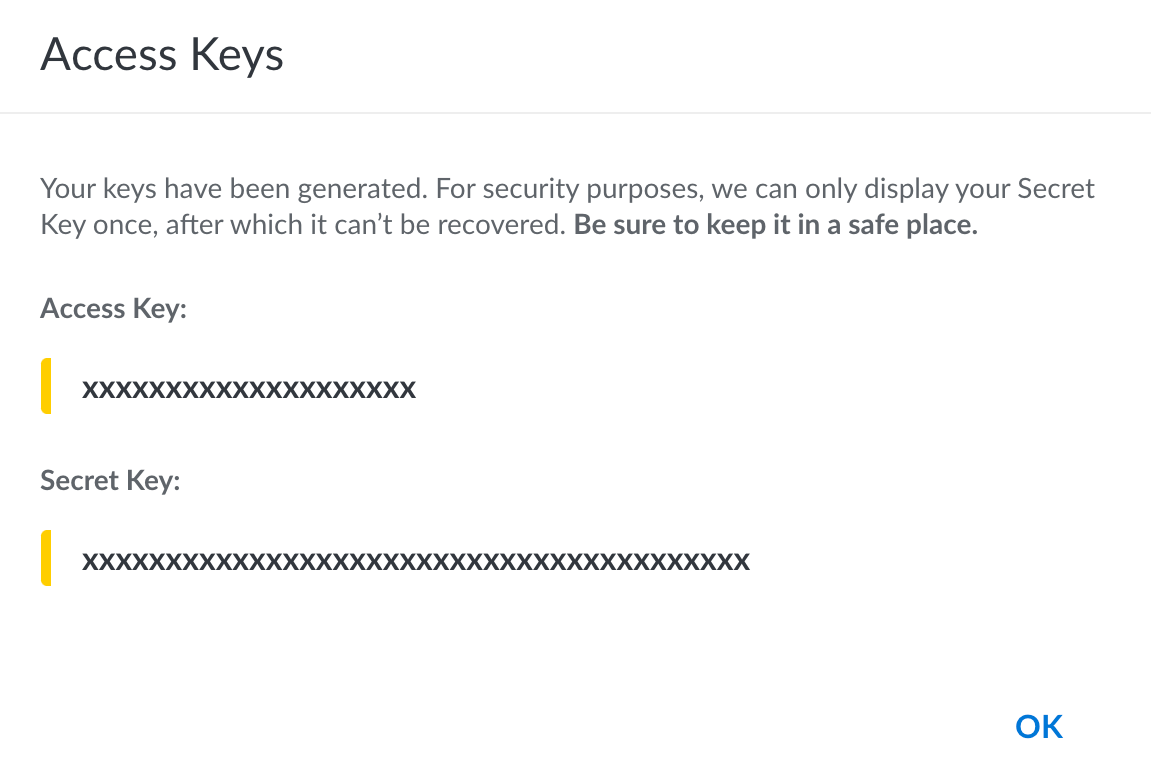Click the OK button to dismiss the dialog
This screenshot has height=784, width=1151.
click(1037, 726)
